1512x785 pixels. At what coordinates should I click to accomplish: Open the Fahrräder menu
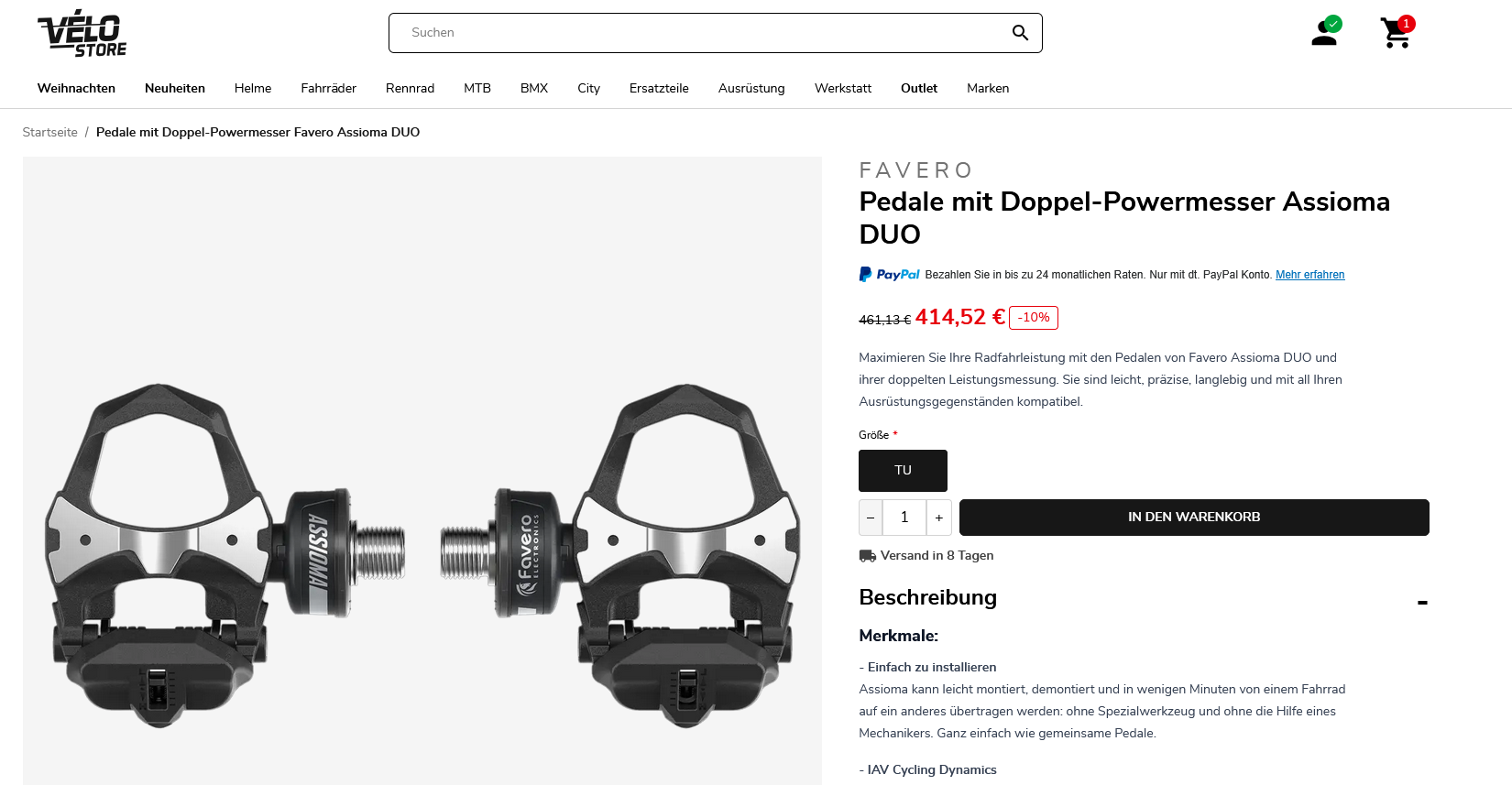click(x=328, y=89)
